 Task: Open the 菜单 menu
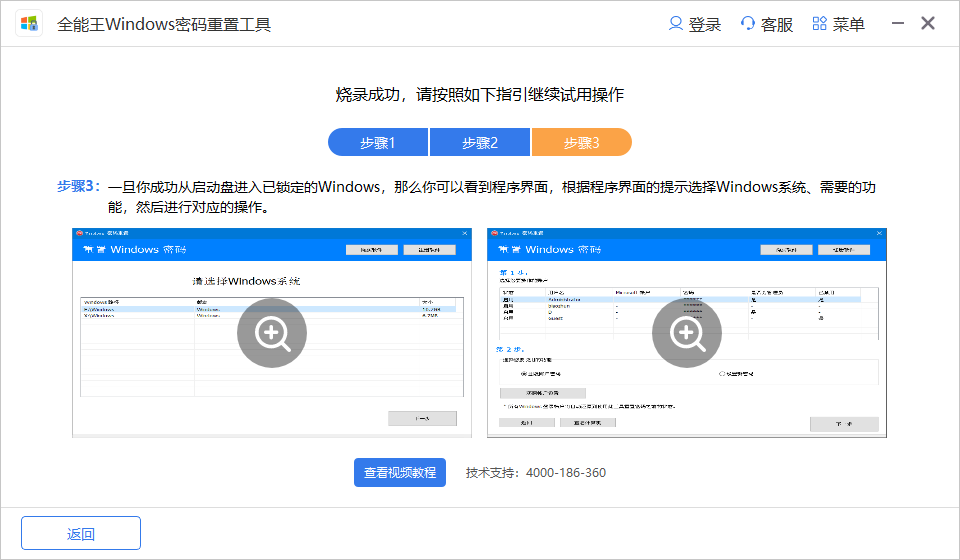(838, 24)
